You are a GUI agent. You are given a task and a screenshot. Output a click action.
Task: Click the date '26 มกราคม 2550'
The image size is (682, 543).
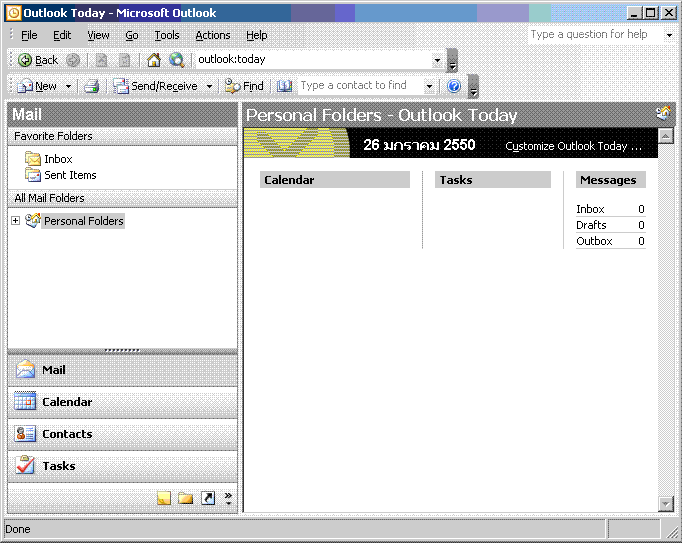click(419, 144)
